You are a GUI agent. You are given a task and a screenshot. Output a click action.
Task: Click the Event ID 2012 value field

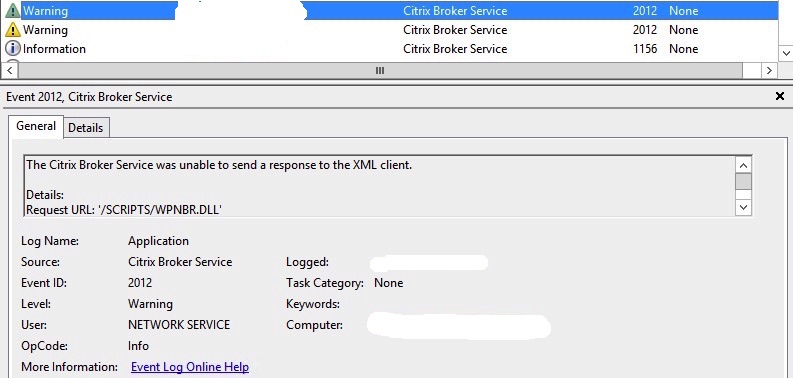coord(140,283)
